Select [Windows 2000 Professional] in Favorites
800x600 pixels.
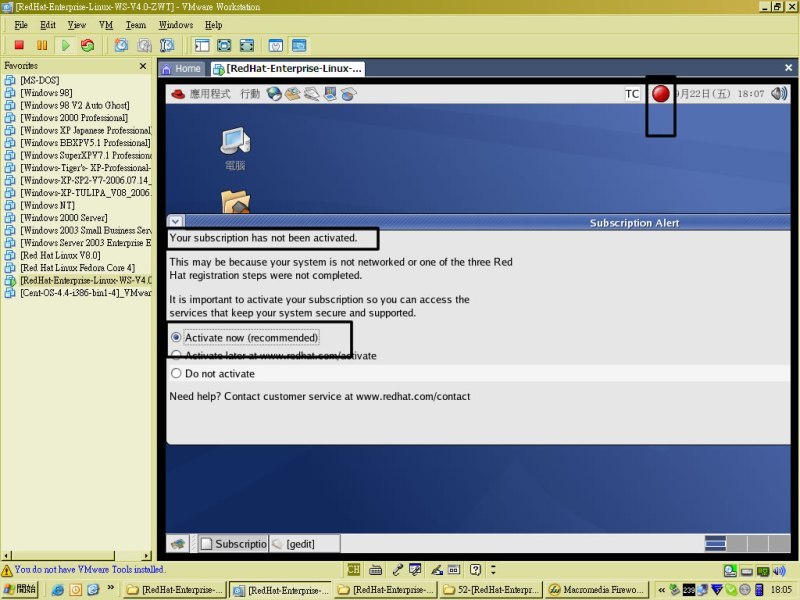tap(74, 117)
